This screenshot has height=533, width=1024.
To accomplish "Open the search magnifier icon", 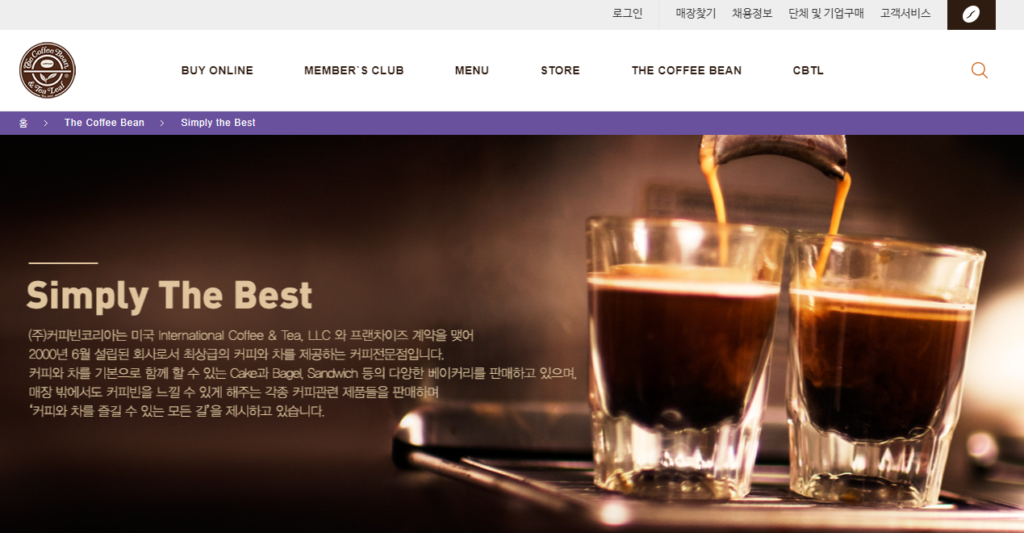I will coord(979,70).
